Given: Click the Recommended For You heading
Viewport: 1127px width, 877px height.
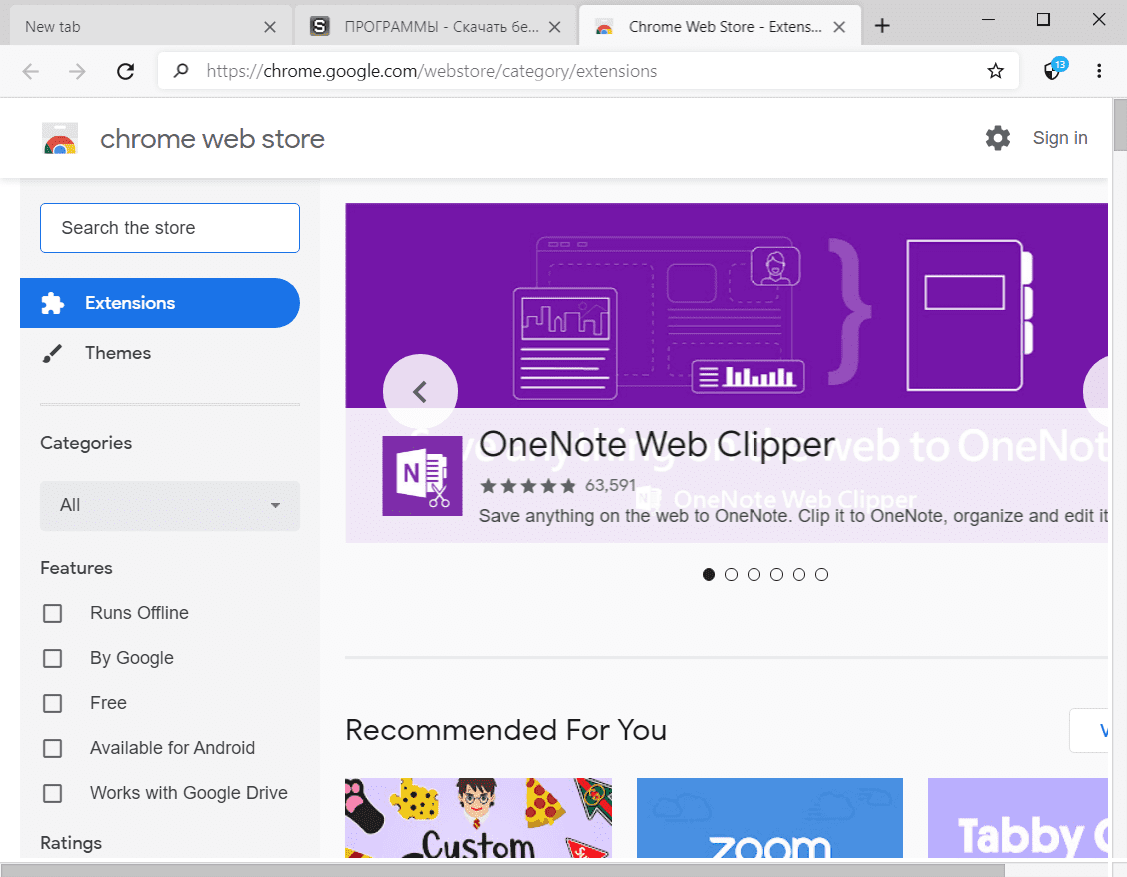Looking at the screenshot, I should pyautogui.click(x=506, y=730).
